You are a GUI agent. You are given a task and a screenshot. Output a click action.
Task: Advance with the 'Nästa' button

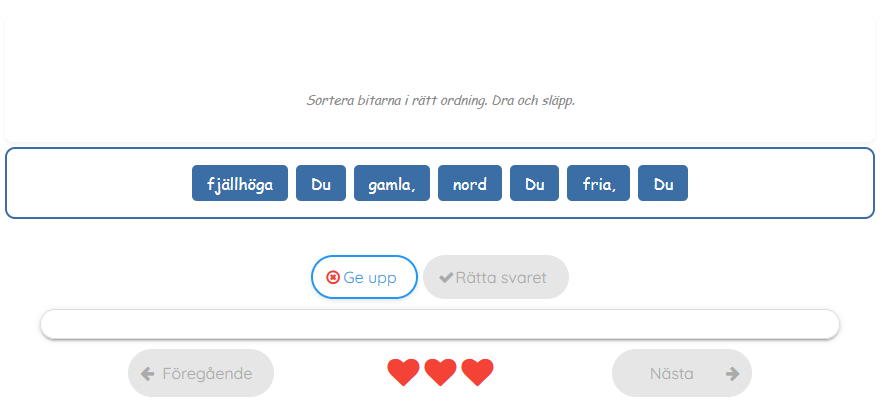point(682,373)
